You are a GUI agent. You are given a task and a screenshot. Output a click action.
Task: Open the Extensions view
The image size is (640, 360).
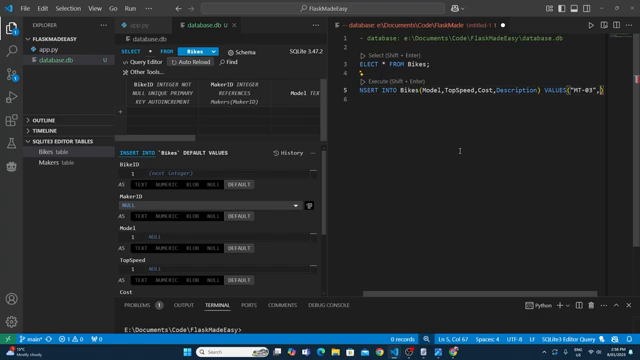click(x=11, y=120)
